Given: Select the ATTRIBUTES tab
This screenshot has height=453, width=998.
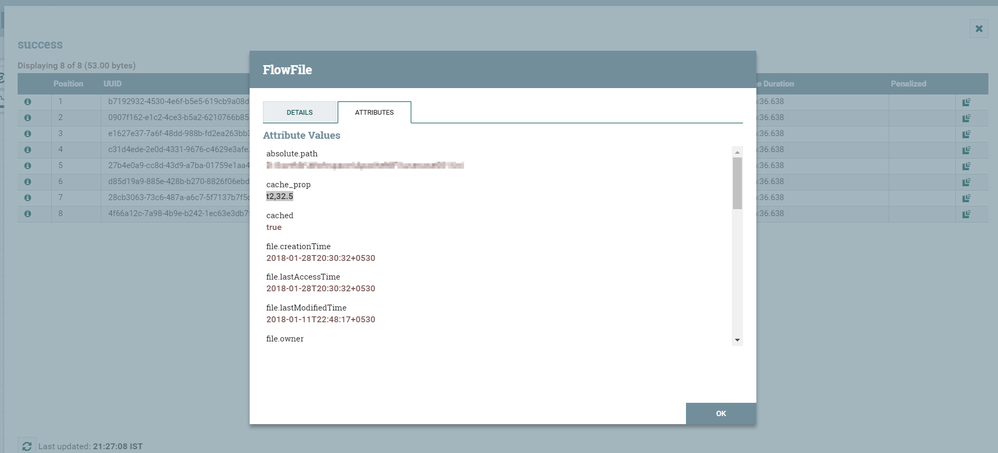Looking at the screenshot, I should [x=374, y=112].
